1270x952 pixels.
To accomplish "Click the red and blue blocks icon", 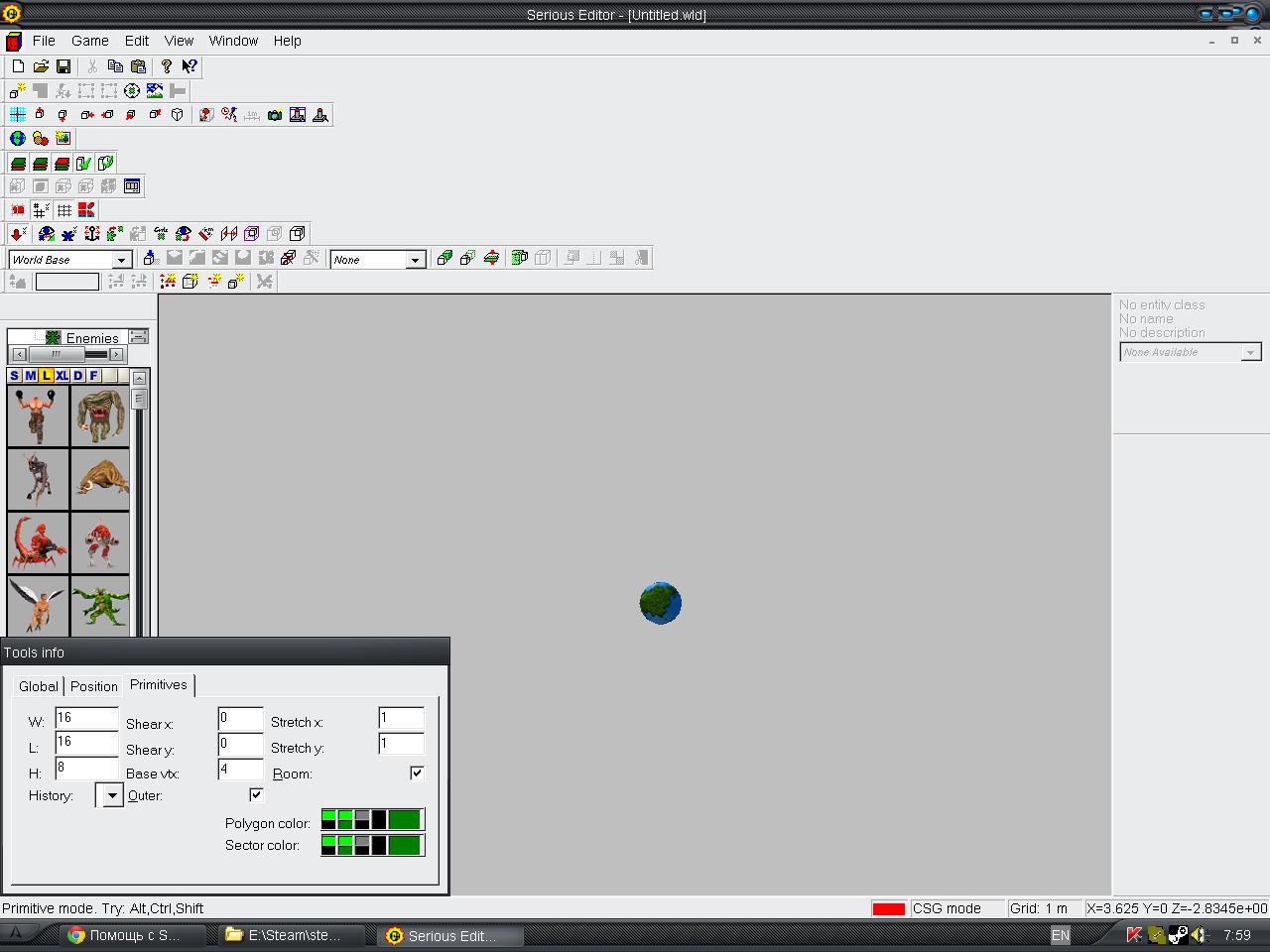I will coord(86,210).
